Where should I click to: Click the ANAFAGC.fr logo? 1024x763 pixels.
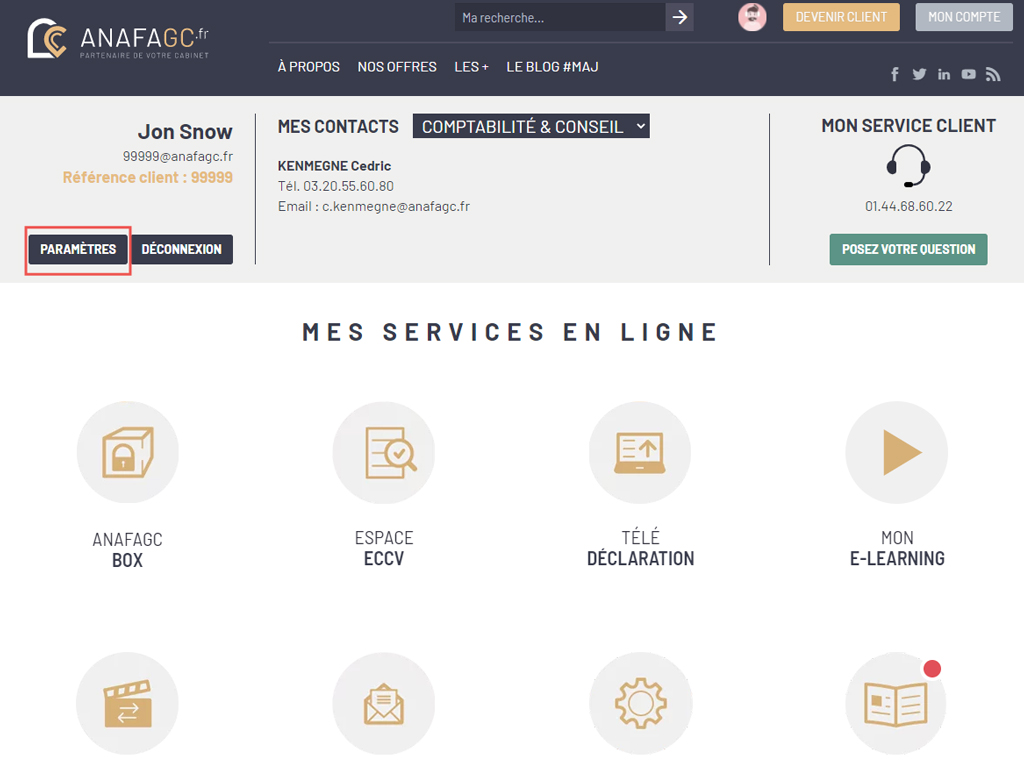click(118, 39)
